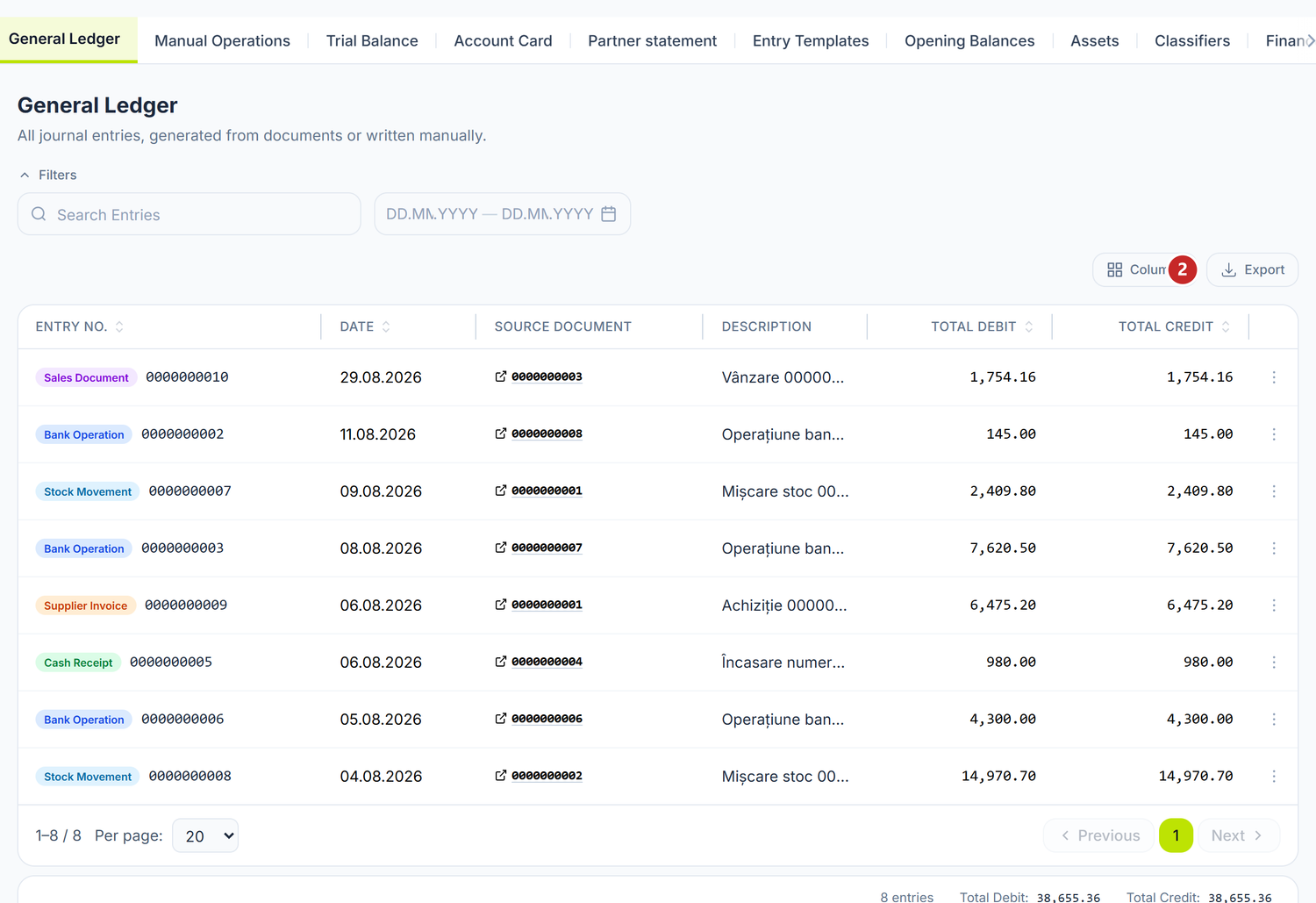
Task: Go to the Previous page
Action: (x=1100, y=835)
